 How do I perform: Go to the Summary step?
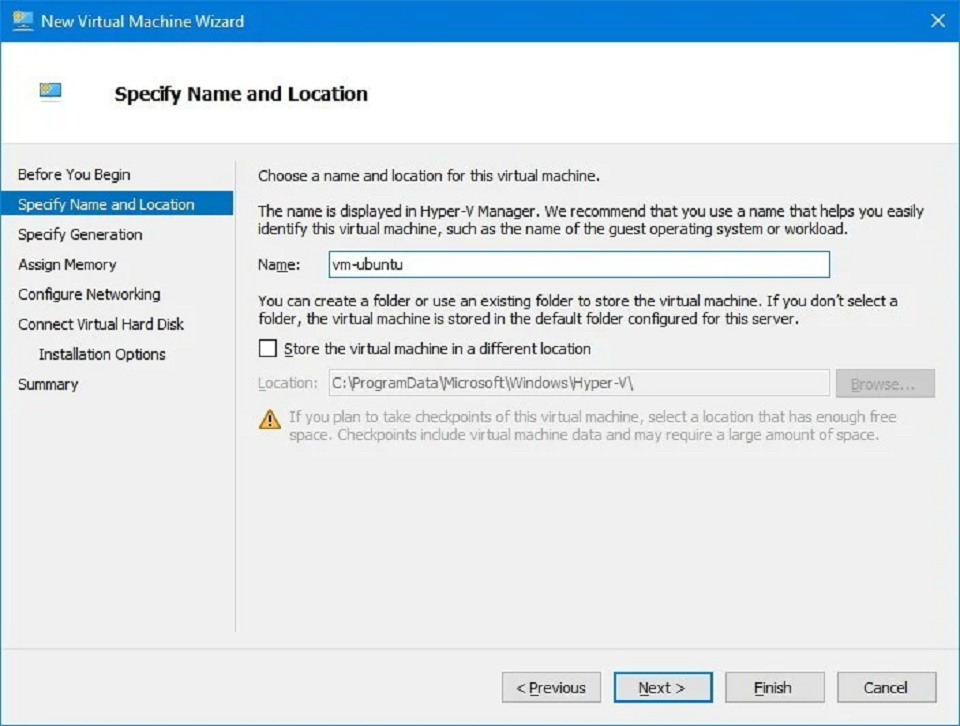coord(48,384)
